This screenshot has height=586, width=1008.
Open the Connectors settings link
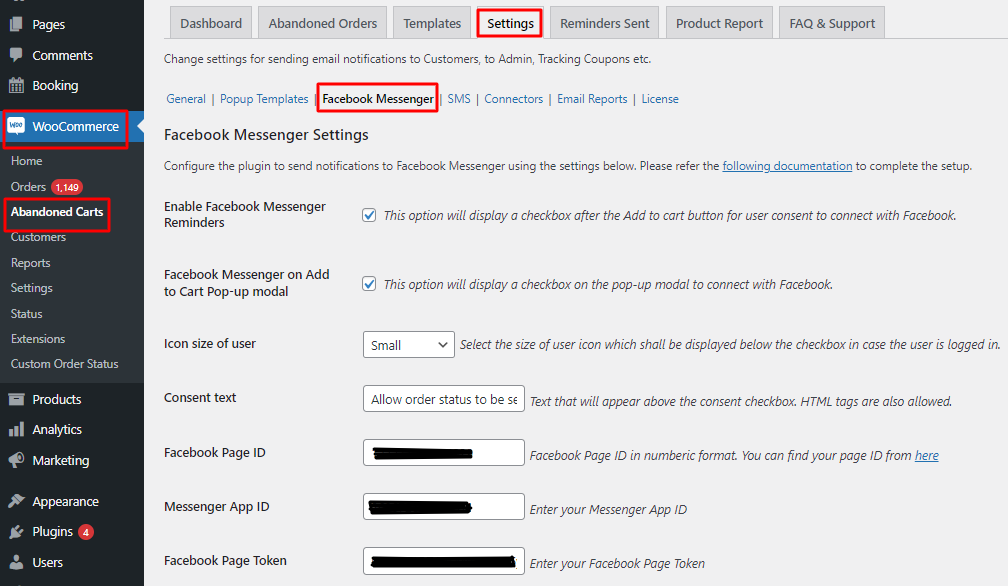click(x=514, y=99)
